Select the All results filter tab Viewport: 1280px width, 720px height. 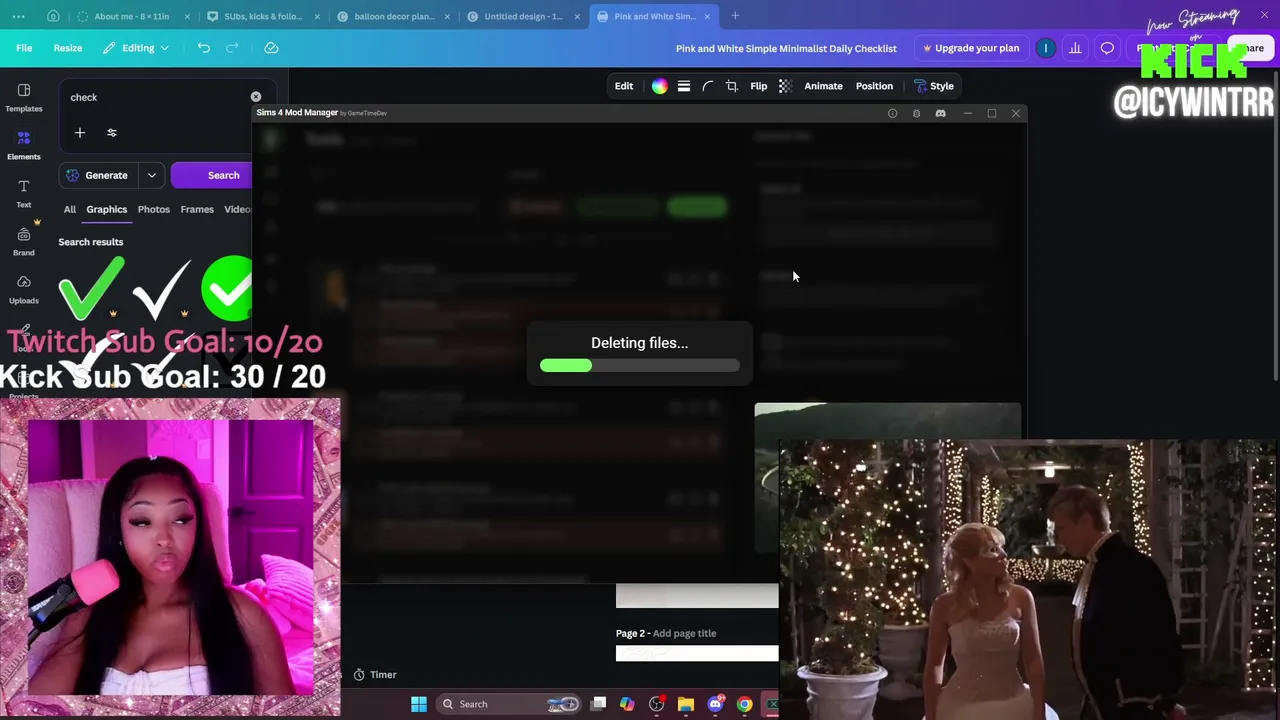(70, 209)
